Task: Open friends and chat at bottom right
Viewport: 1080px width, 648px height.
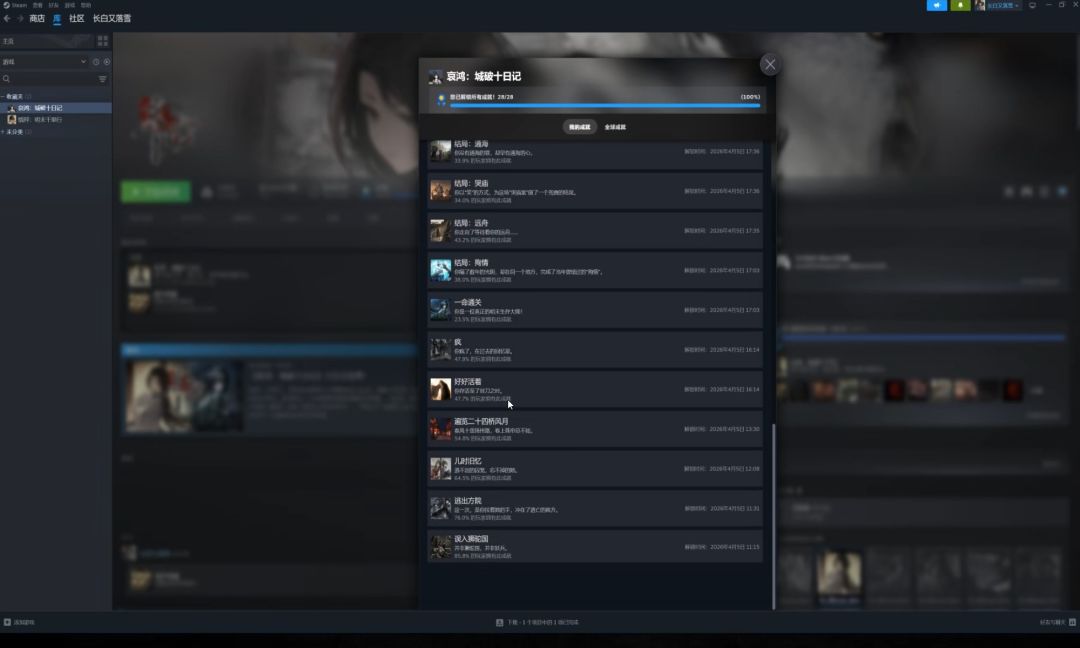Action: pos(1057,623)
